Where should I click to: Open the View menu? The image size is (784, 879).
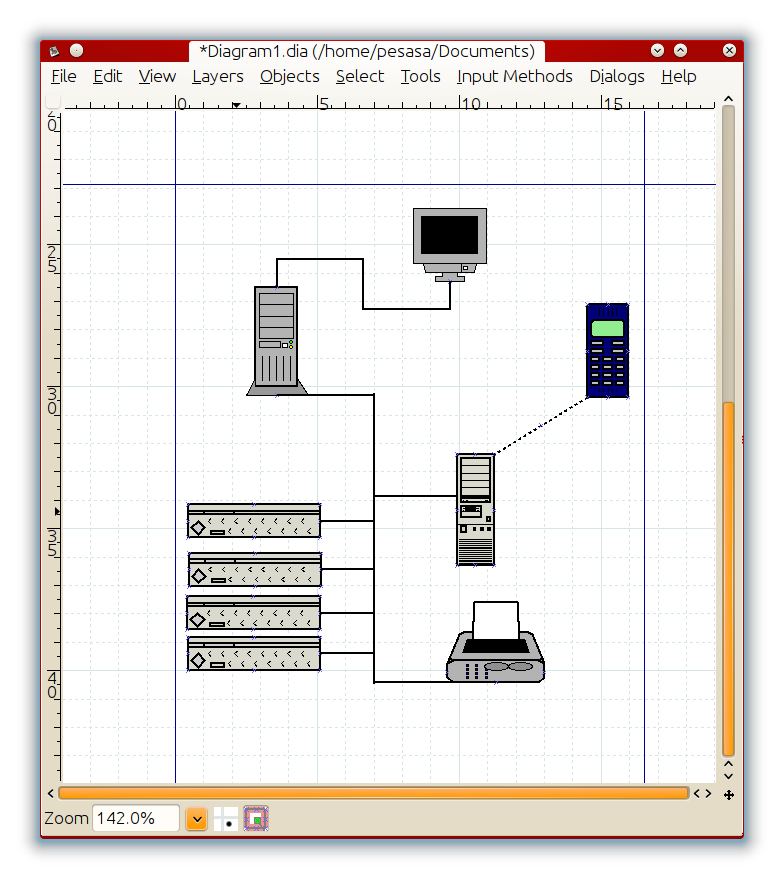click(157, 76)
